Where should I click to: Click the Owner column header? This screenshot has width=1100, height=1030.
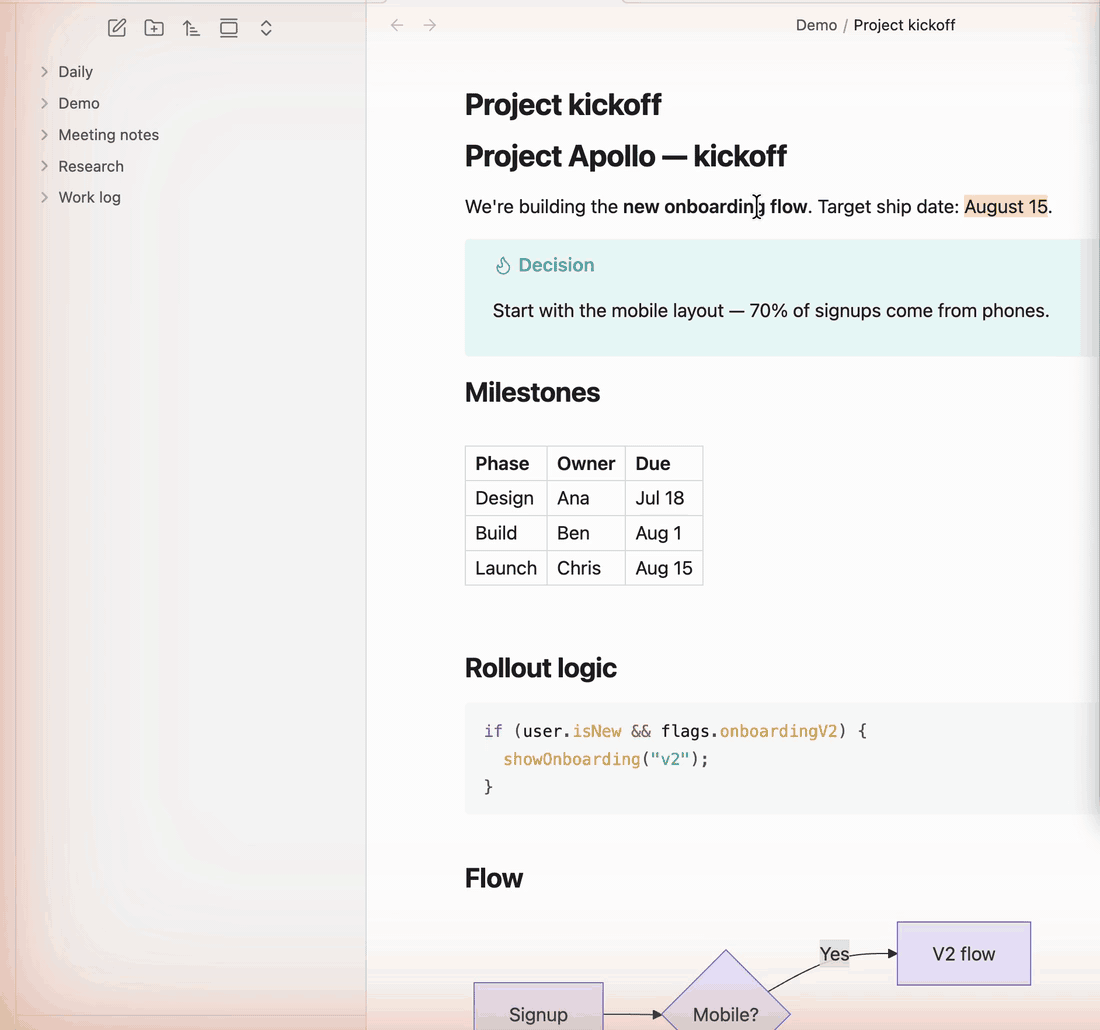pos(586,464)
